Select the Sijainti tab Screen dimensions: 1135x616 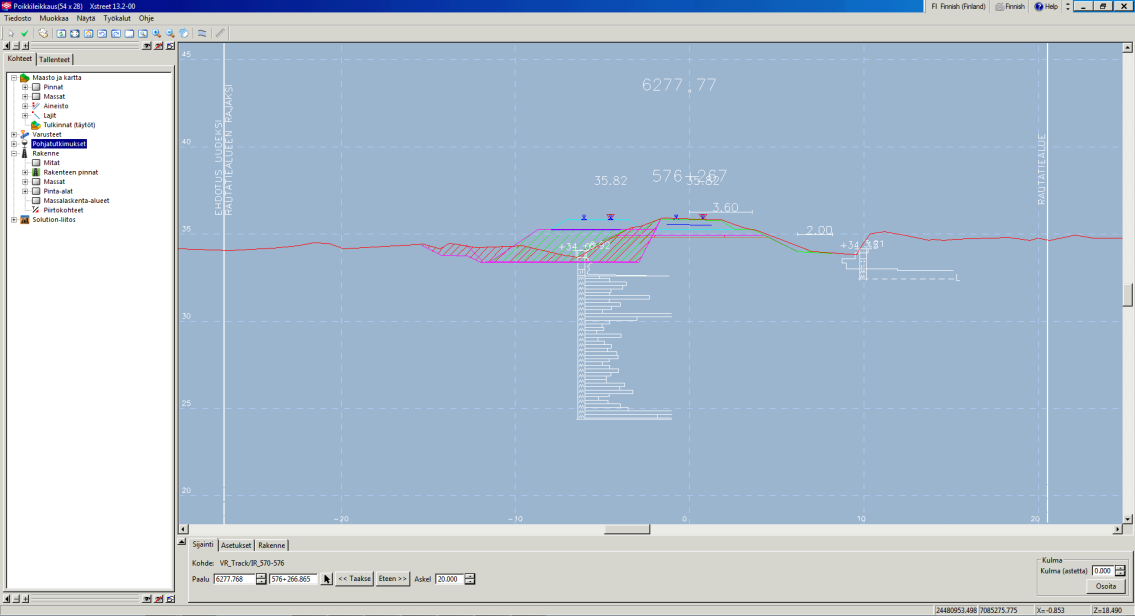pos(203,544)
